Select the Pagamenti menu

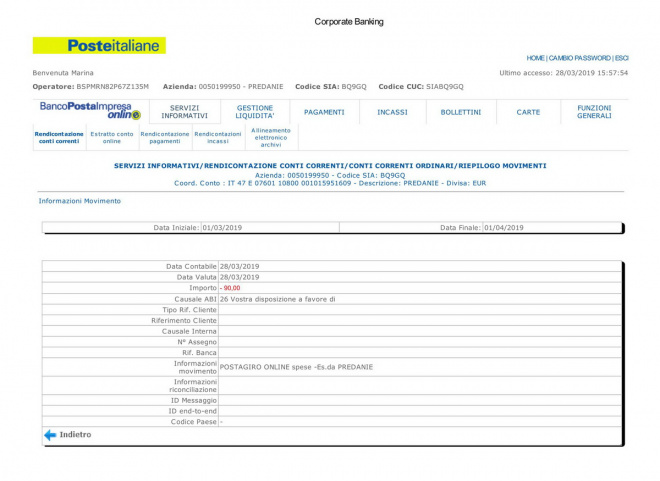pyautogui.click(x=324, y=112)
